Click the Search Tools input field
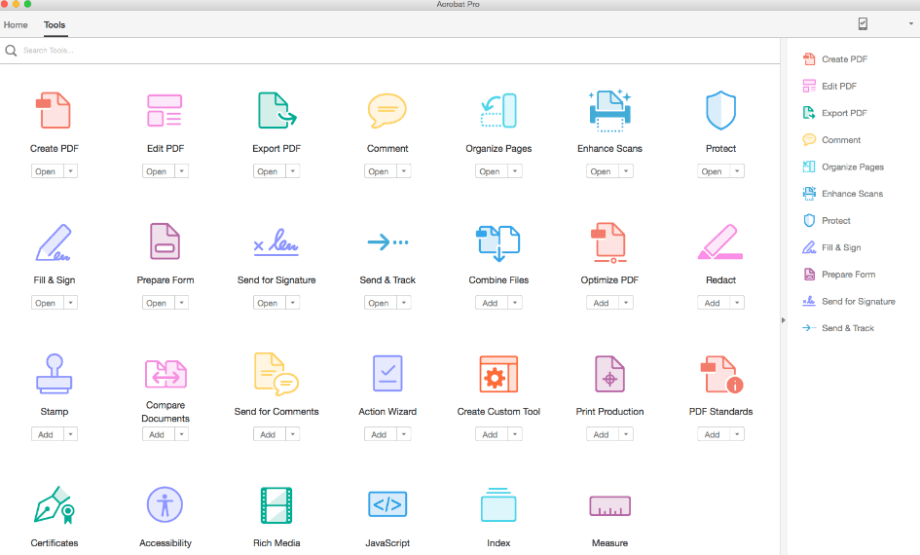 click(200, 50)
